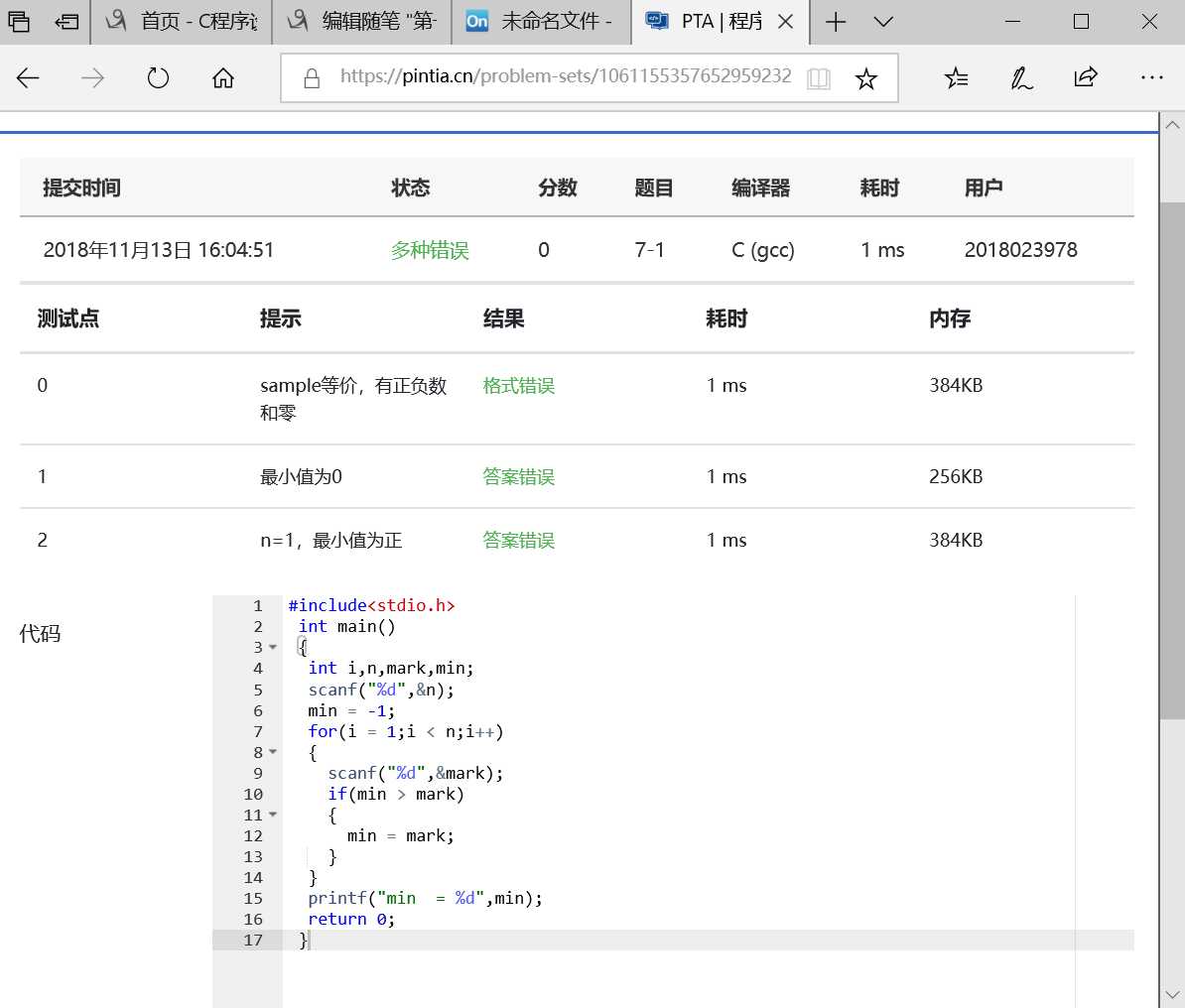Click 答案错误 result for 最小值为0
This screenshot has width=1185, height=1008.
(518, 477)
